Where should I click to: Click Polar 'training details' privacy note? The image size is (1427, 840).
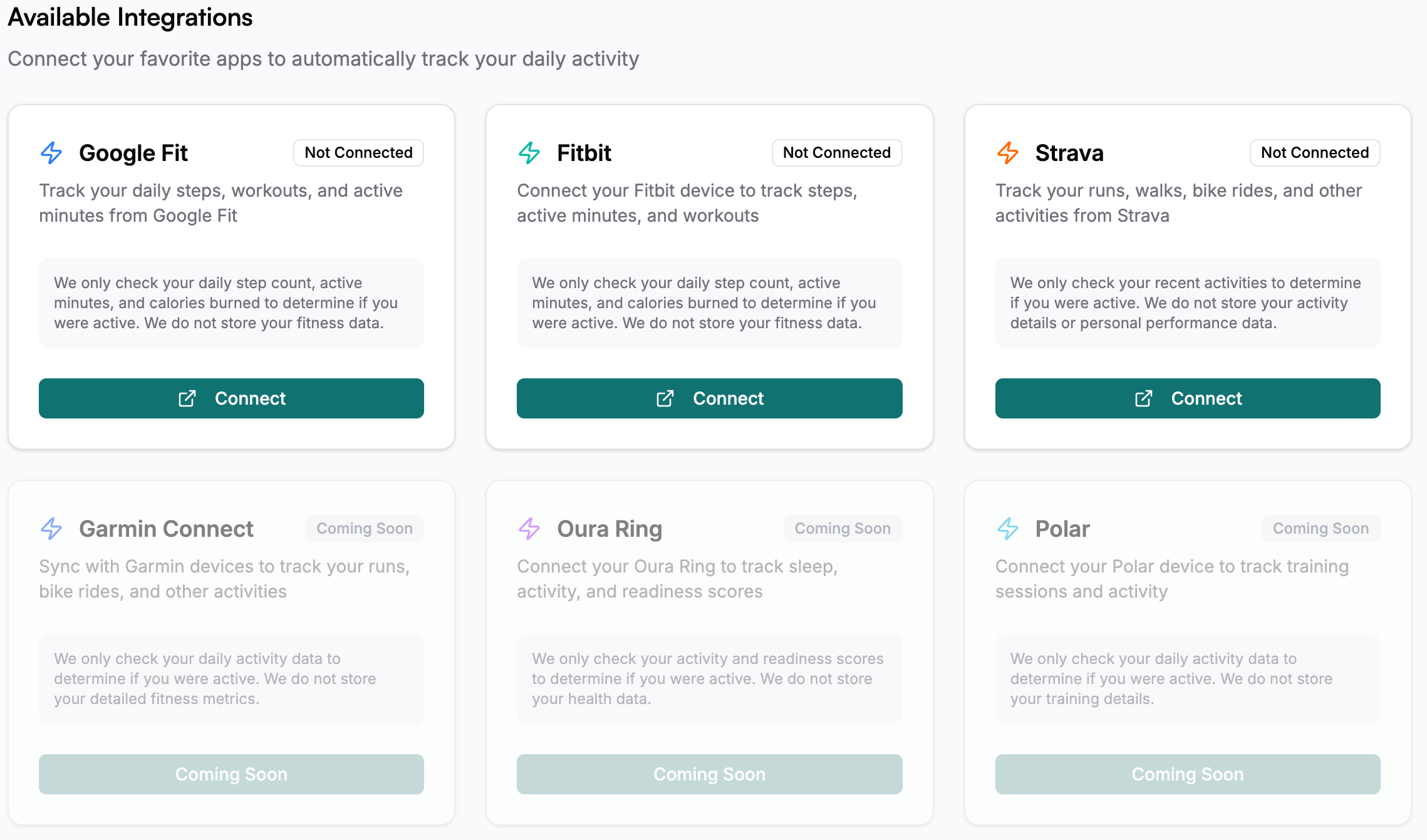coord(1188,679)
